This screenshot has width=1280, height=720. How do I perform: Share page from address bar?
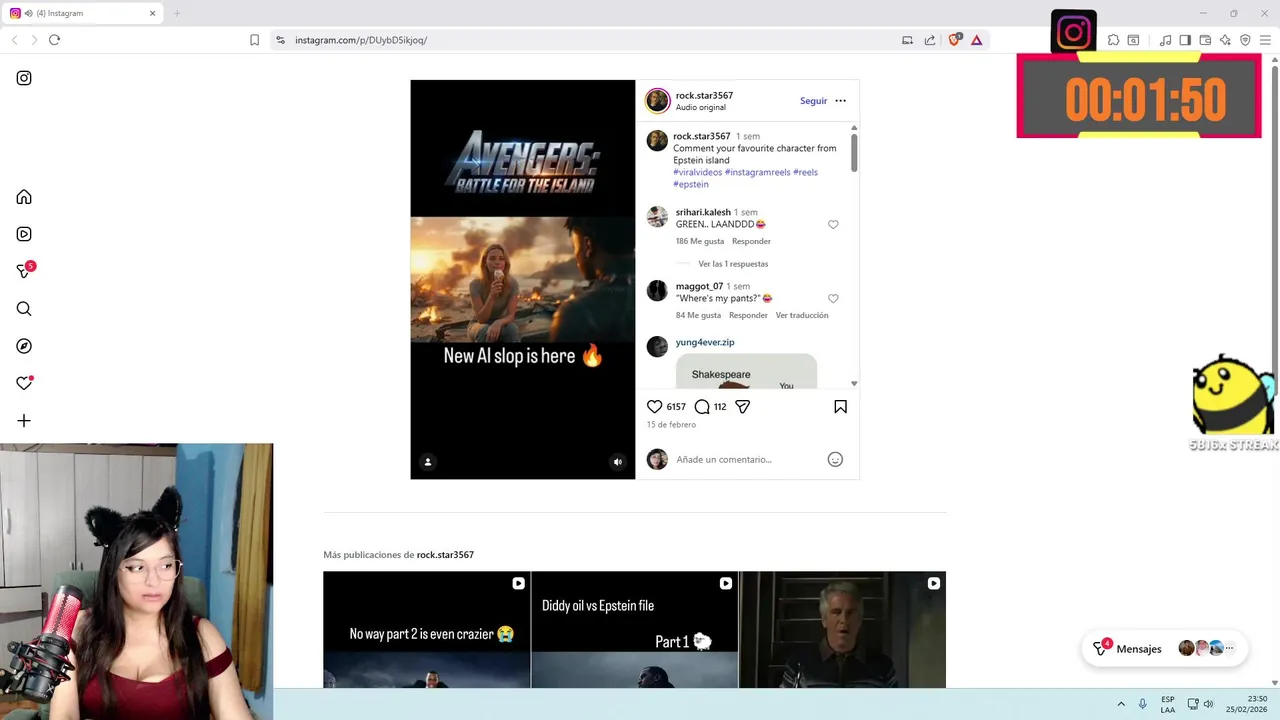930,40
